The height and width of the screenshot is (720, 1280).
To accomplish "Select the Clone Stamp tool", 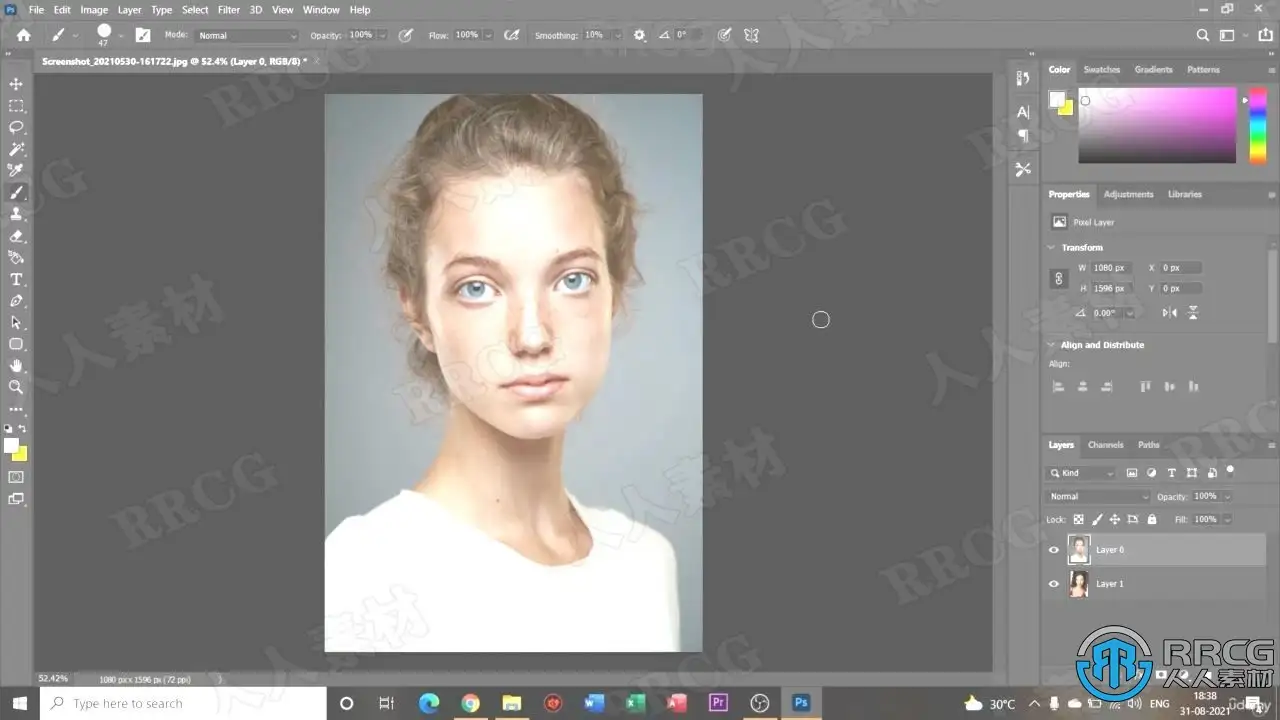I will tap(16, 214).
